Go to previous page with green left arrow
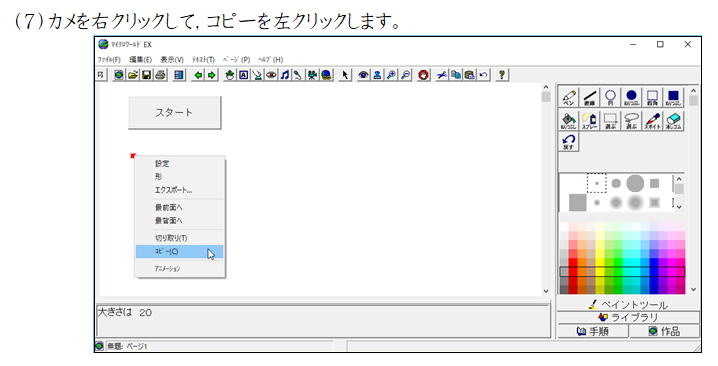The height and width of the screenshot is (366, 718). pyautogui.click(x=197, y=75)
